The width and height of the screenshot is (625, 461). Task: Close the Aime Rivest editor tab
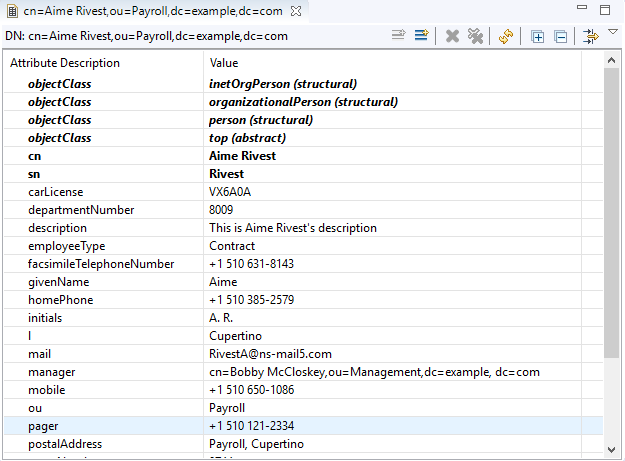(295, 11)
